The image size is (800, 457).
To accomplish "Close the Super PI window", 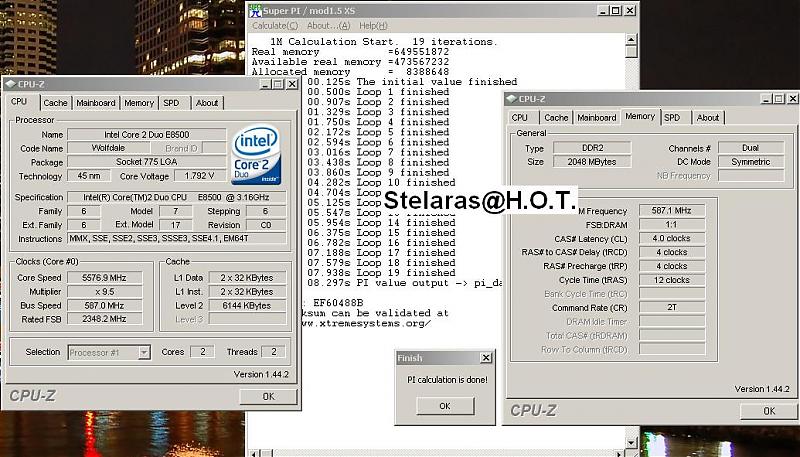I will [630, 10].
